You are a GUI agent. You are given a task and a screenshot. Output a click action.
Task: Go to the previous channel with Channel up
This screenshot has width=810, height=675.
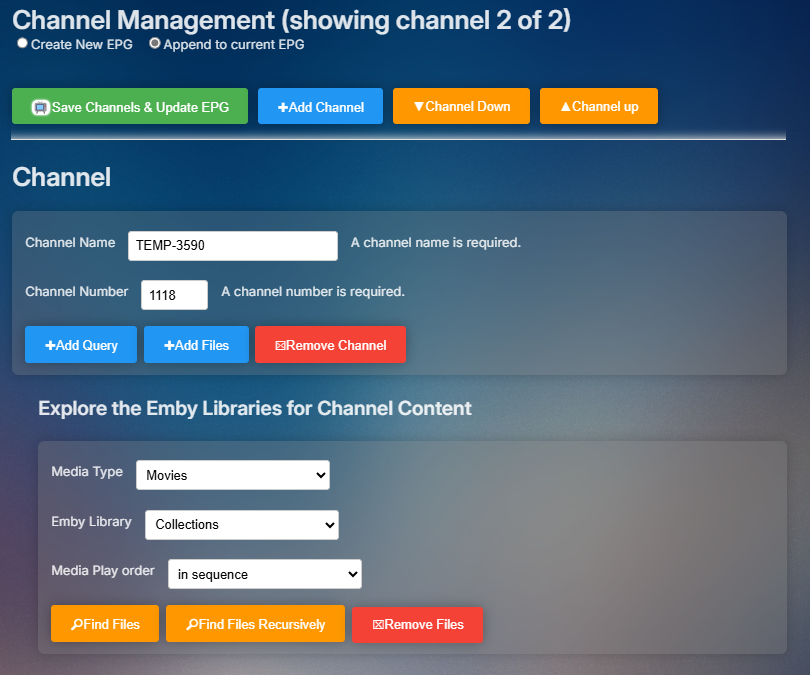click(x=599, y=106)
